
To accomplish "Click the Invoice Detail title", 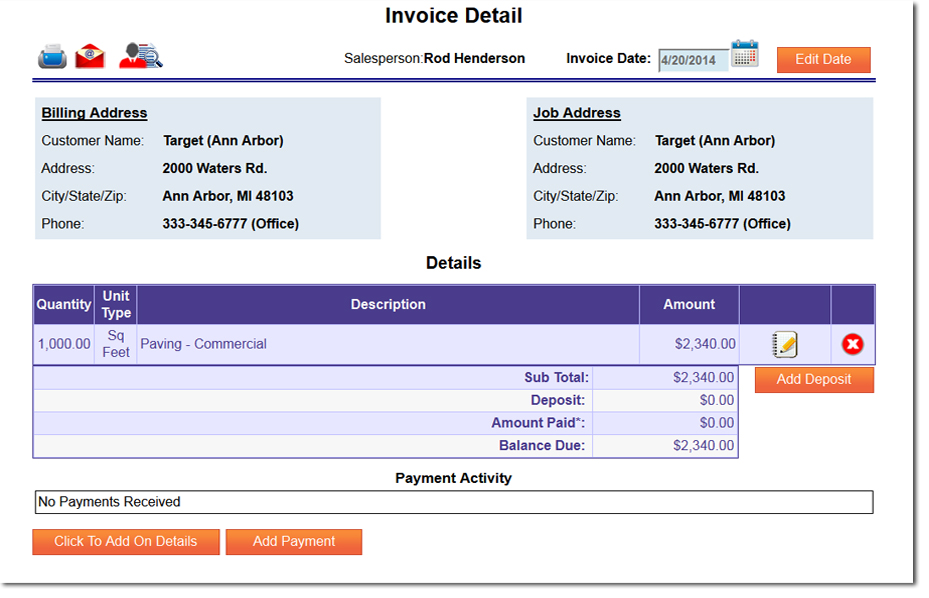I will pos(454,16).
